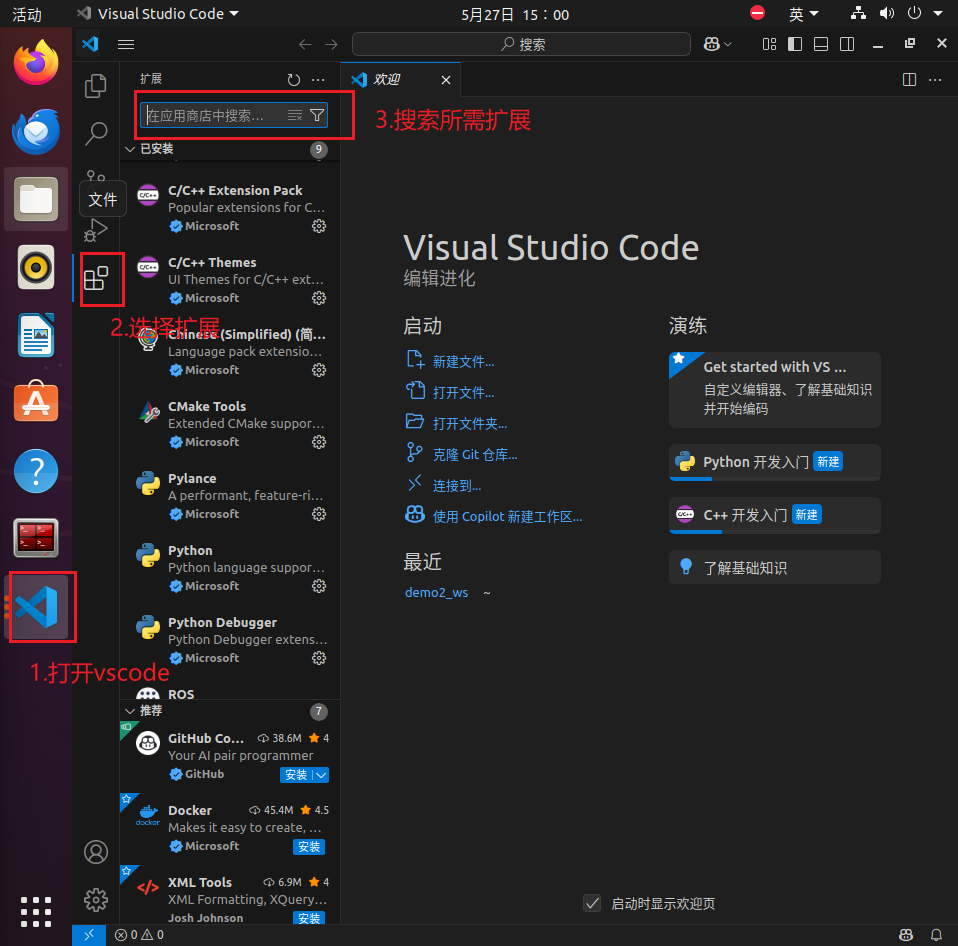Manage Python Debugger extension gear
Viewport: 958px width, 946px height.
click(x=319, y=658)
